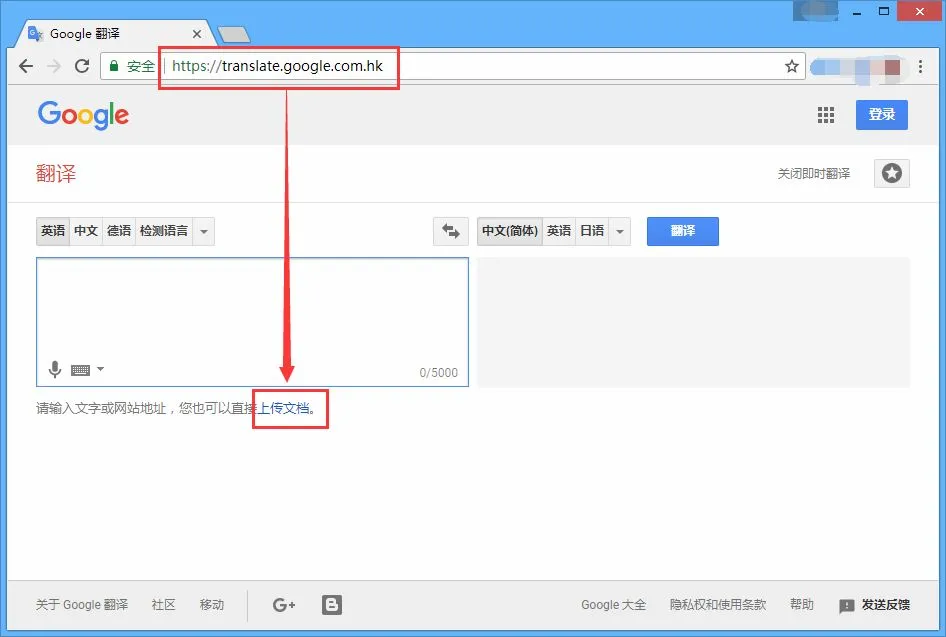
Task: Click the blue 翻译 button
Action: pos(682,231)
